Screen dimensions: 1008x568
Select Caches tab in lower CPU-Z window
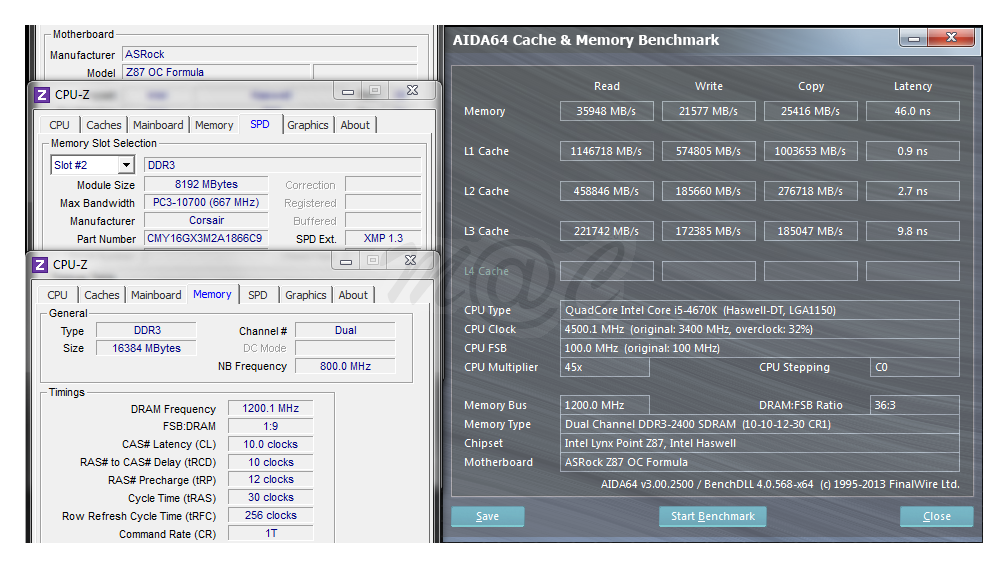pos(101,295)
